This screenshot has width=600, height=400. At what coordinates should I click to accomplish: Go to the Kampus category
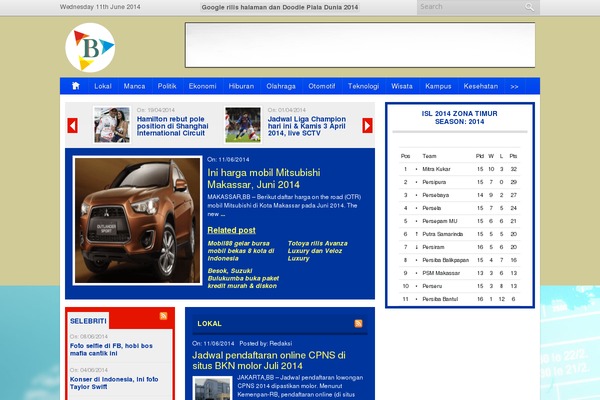(438, 87)
